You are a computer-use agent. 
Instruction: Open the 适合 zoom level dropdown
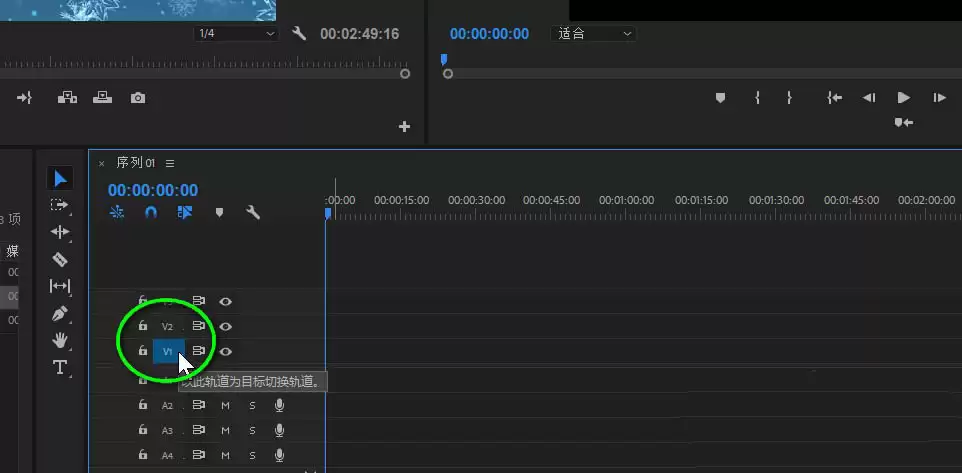click(x=593, y=34)
